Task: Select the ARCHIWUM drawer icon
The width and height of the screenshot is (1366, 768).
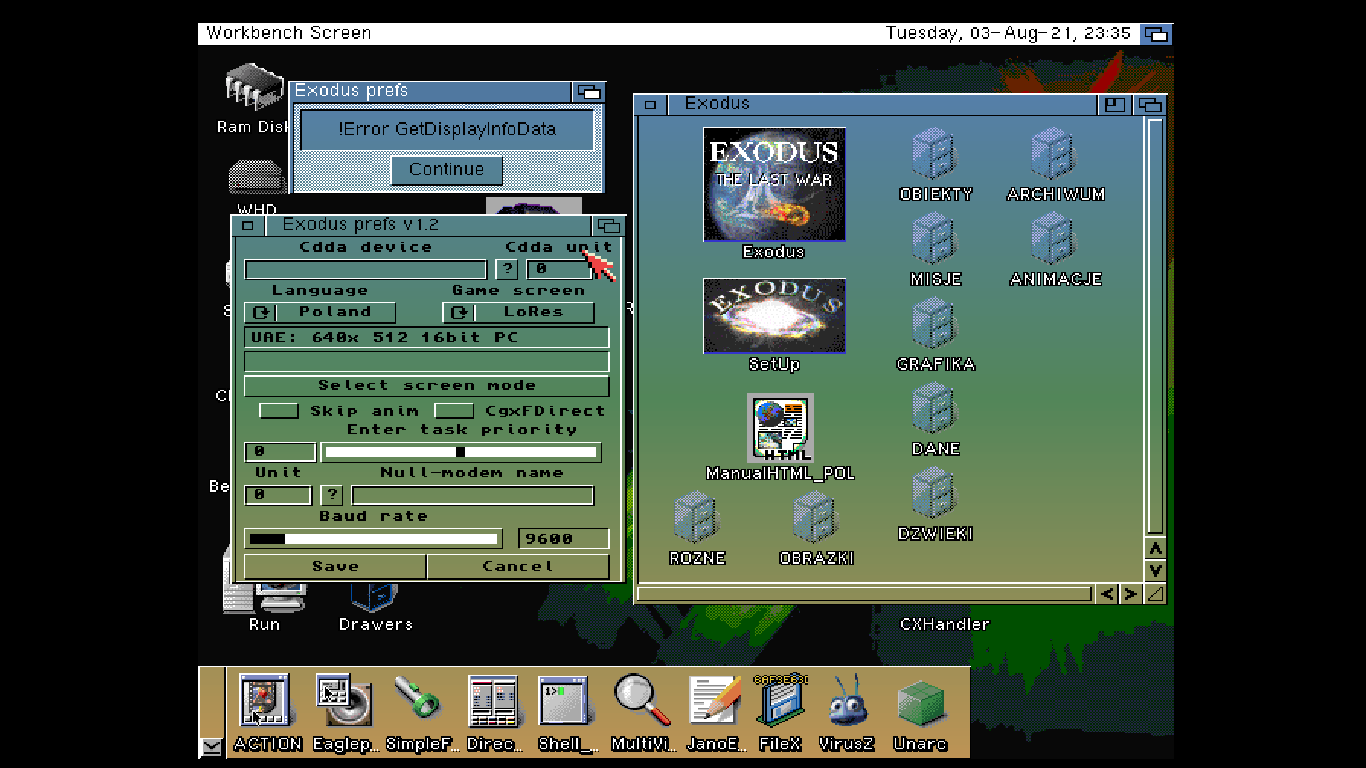Action: 1055,154
